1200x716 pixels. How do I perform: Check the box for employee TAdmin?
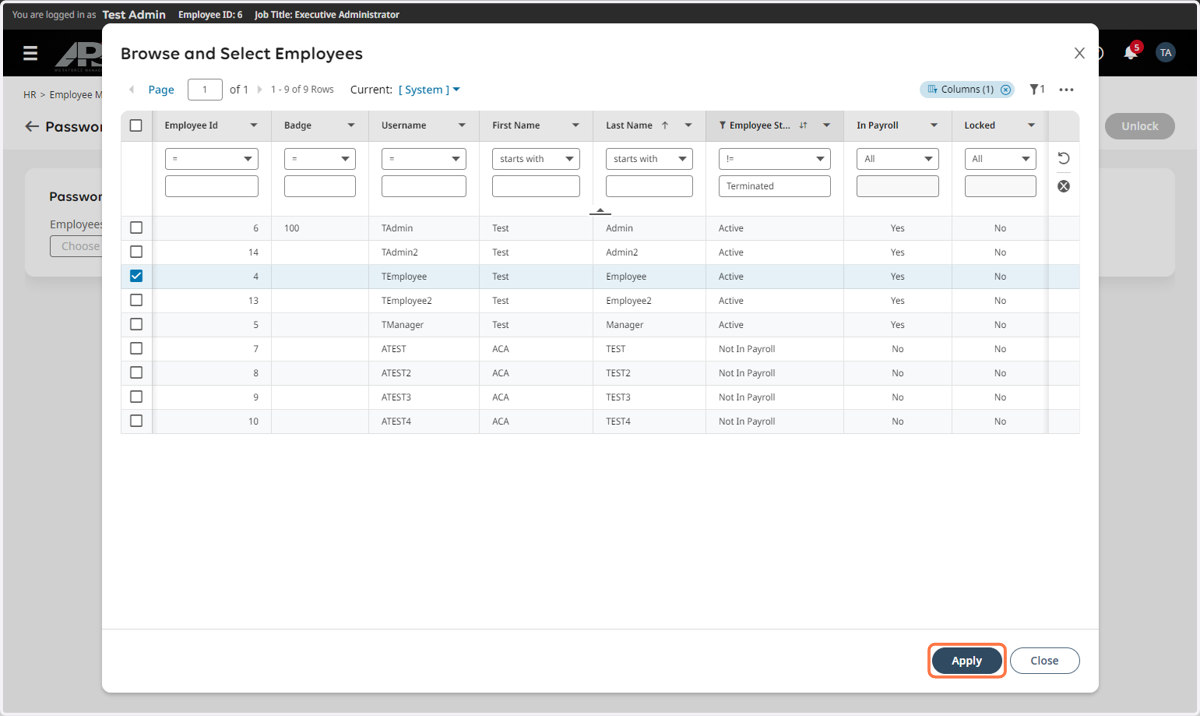(136, 228)
